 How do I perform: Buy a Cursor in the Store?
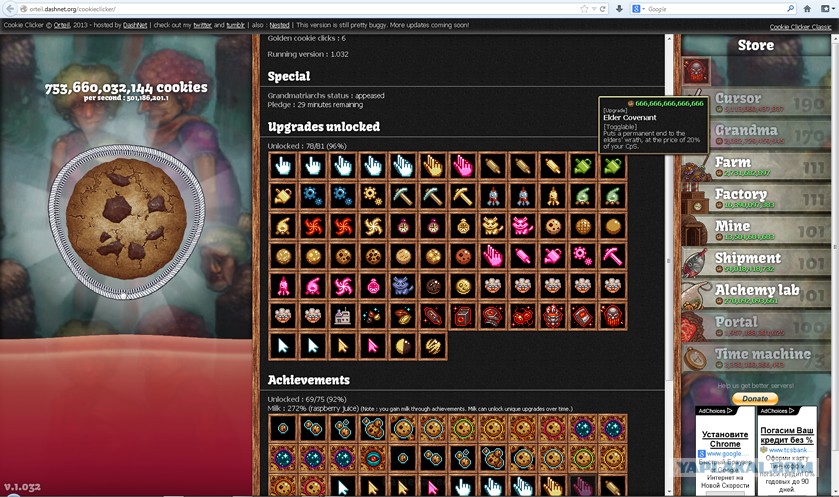tap(757, 103)
